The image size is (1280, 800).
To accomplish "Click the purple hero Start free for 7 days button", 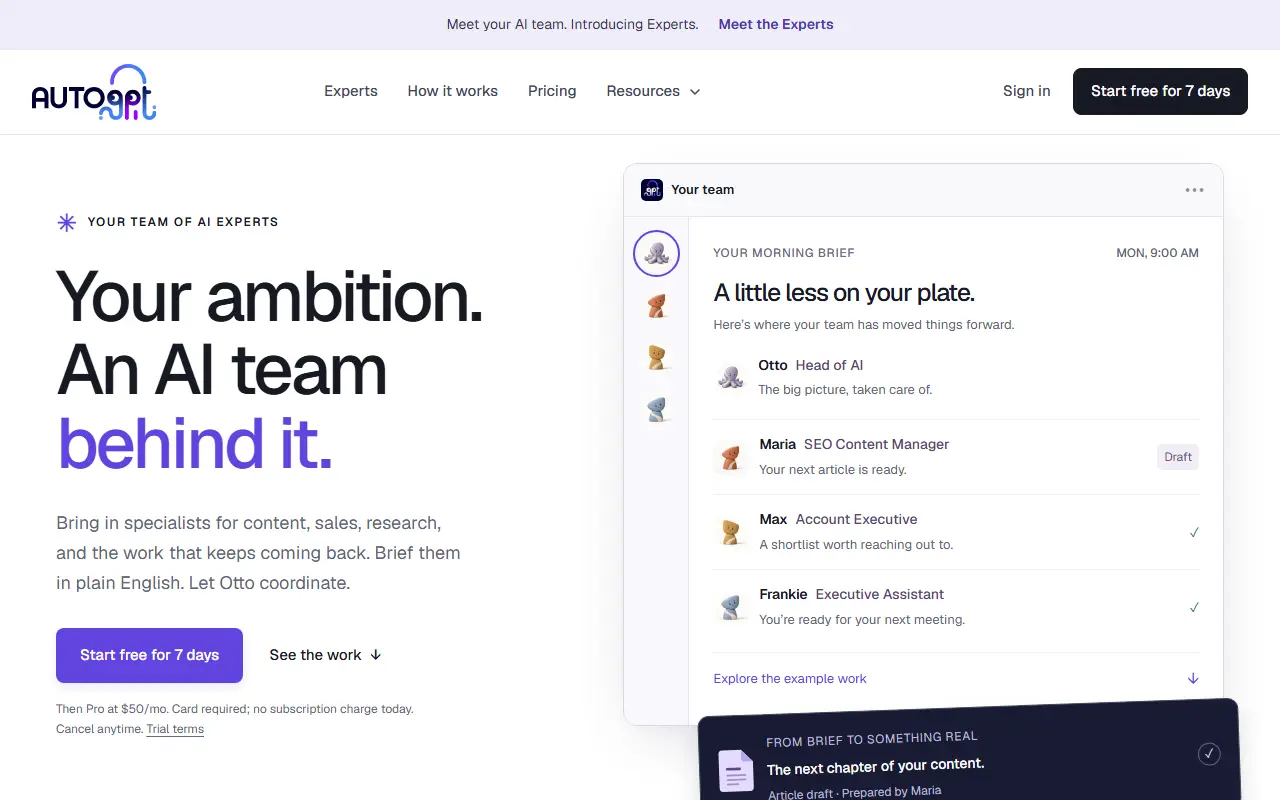I will (x=149, y=655).
